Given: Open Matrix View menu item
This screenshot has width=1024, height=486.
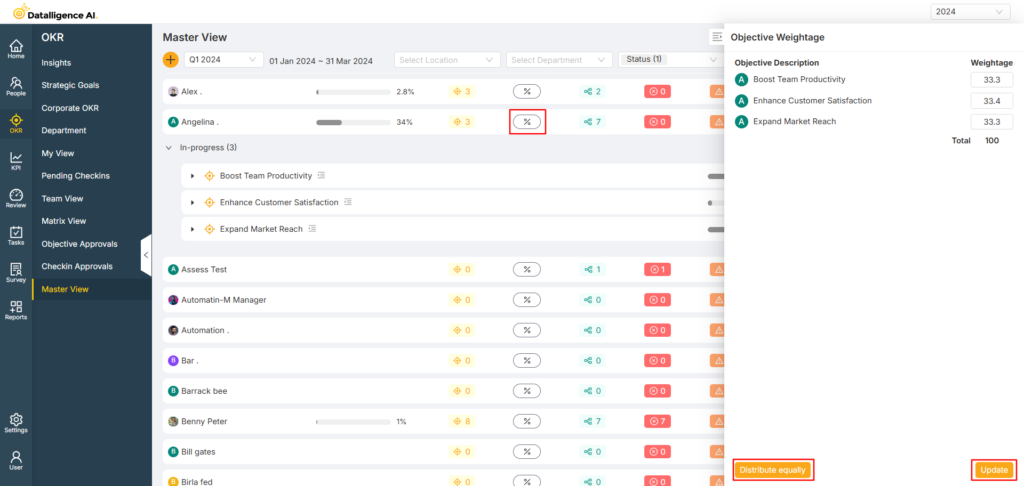Looking at the screenshot, I should coord(63,221).
